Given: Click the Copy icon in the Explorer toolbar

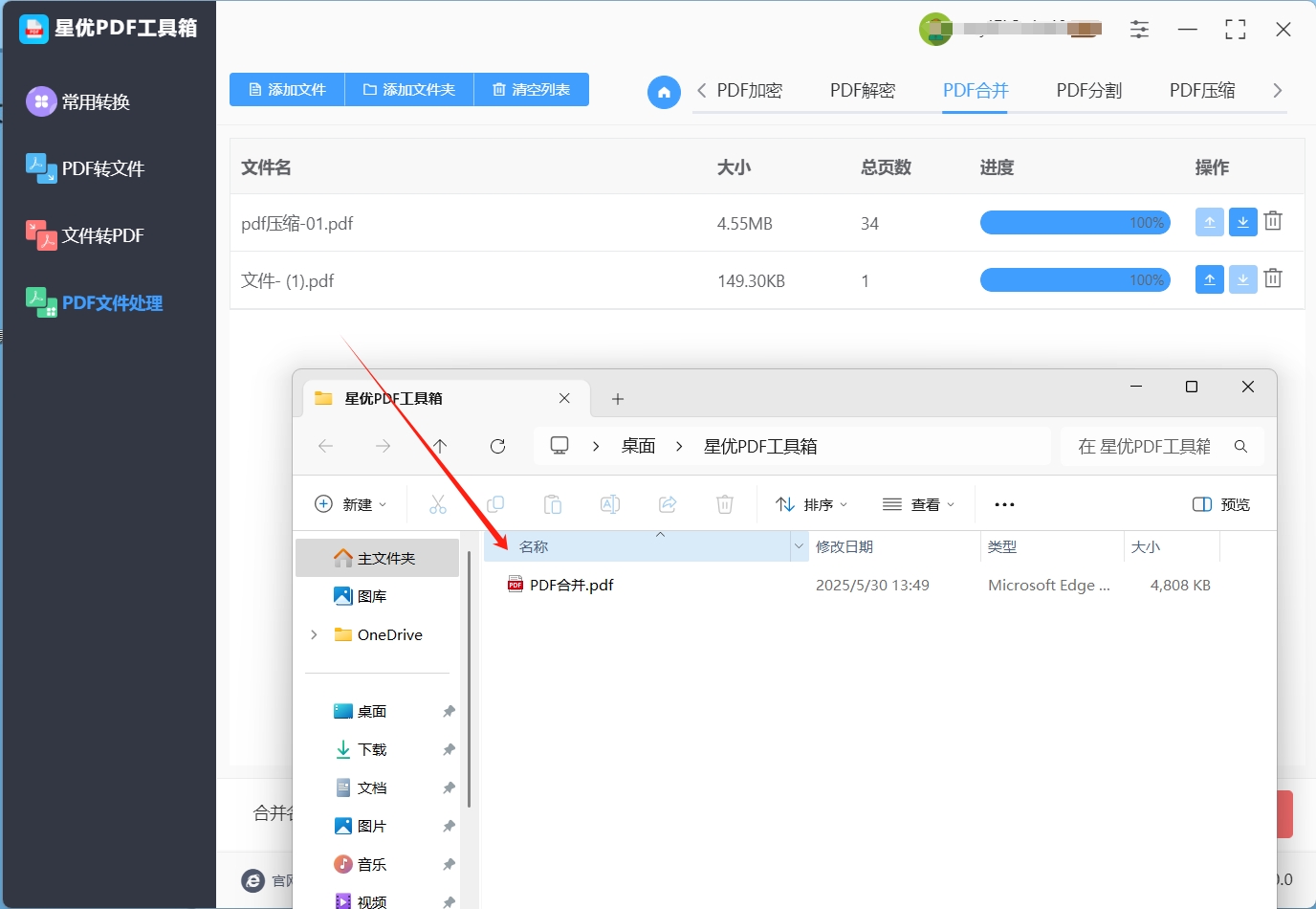Looking at the screenshot, I should 495,504.
